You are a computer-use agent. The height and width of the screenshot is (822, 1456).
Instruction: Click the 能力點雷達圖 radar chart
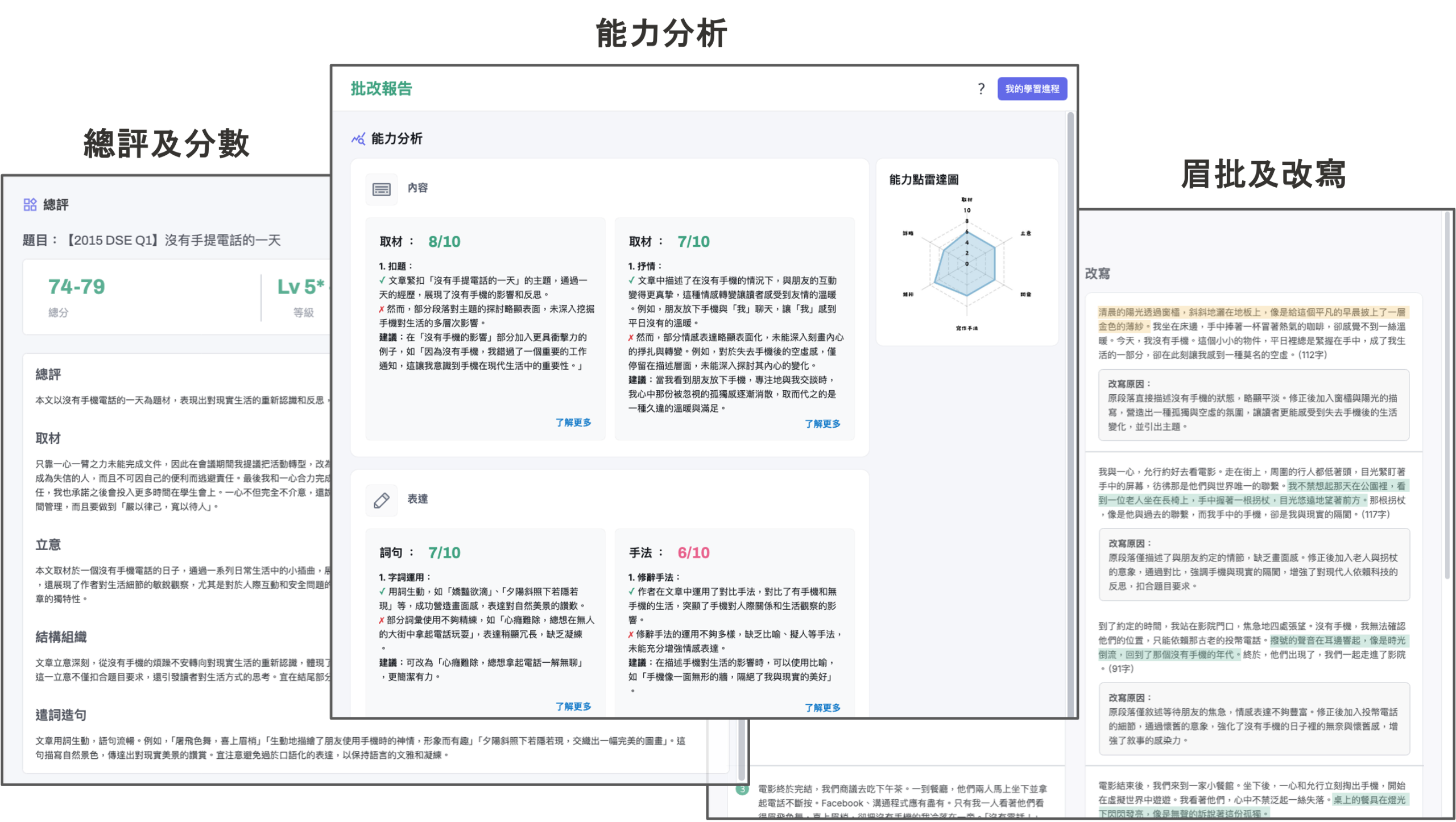click(x=966, y=263)
